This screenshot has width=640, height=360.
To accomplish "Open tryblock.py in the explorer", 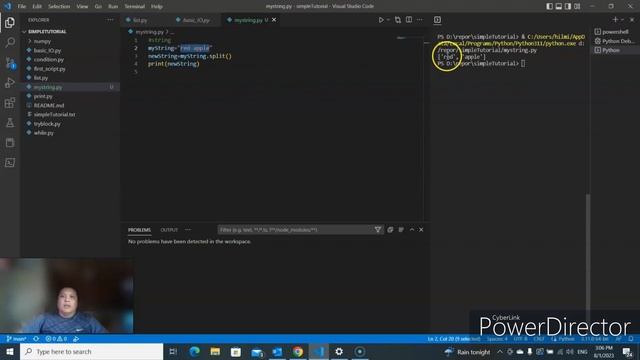I will pyautogui.click(x=47, y=124).
